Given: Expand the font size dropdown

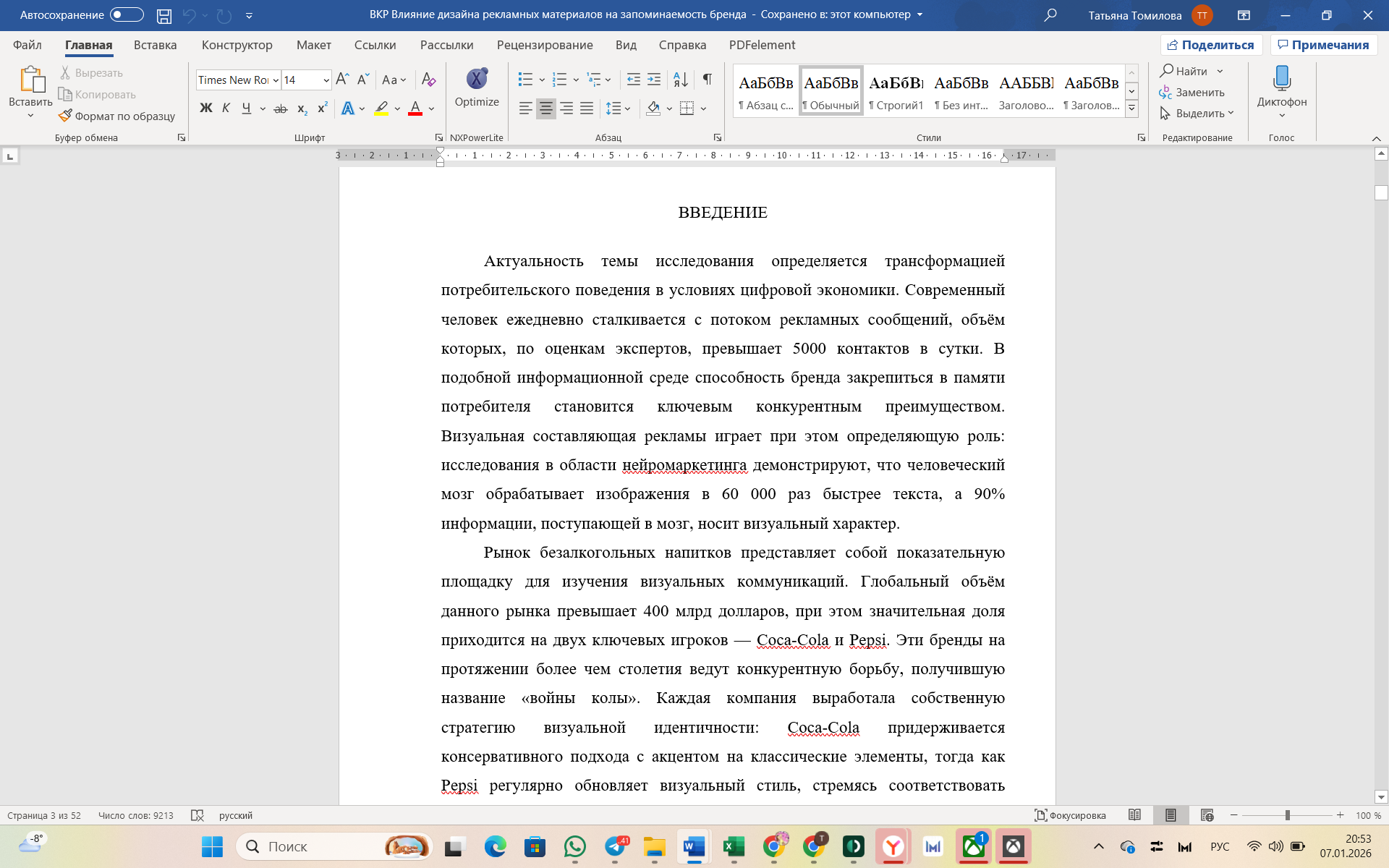Looking at the screenshot, I should (x=326, y=80).
